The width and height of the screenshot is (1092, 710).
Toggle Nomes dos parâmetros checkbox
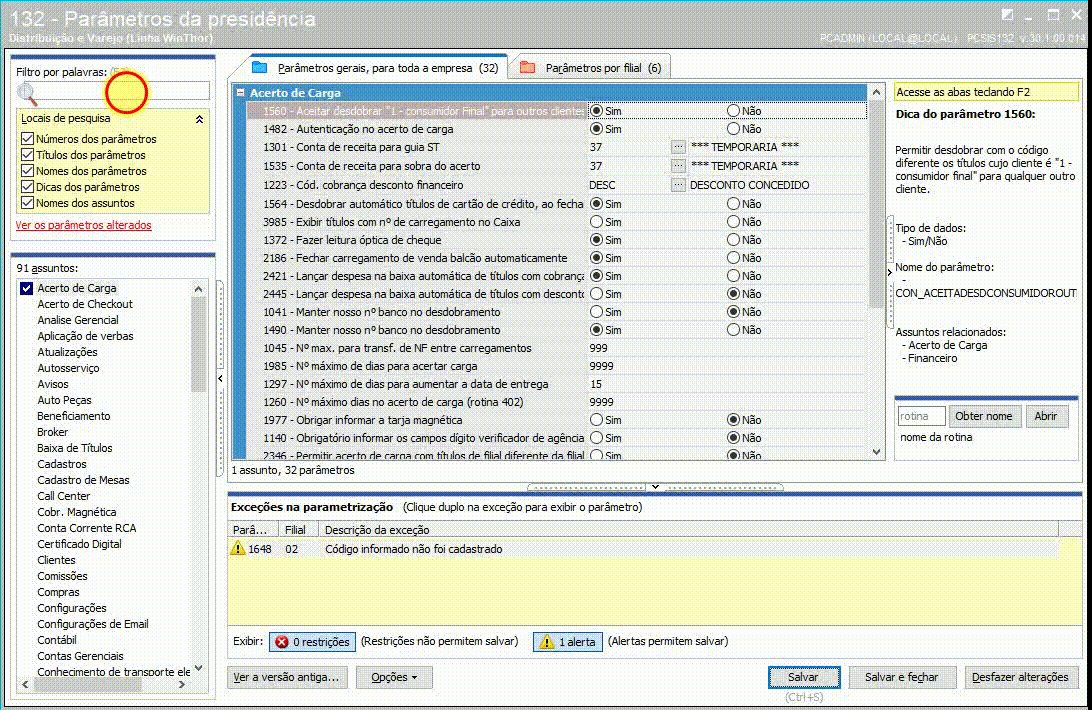(x=27, y=171)
